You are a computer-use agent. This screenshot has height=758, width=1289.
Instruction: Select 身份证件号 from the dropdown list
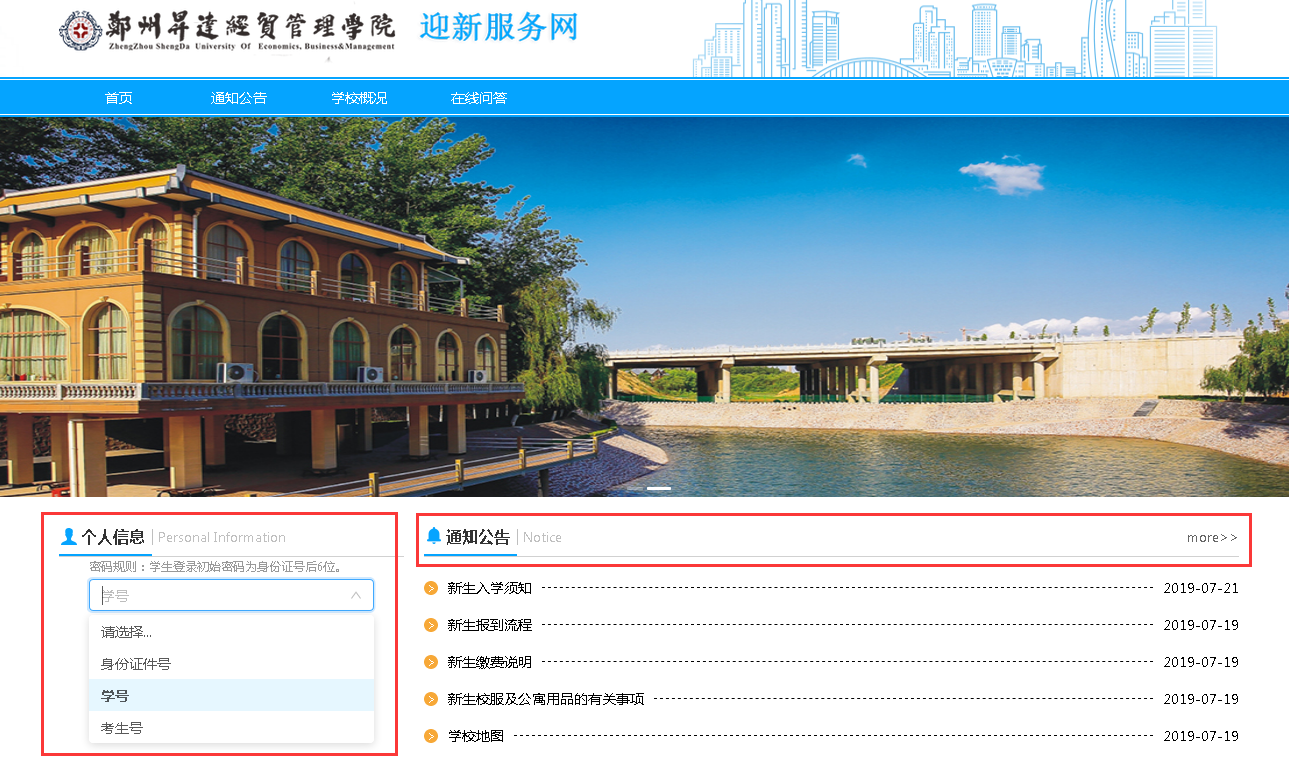point(136,664)
